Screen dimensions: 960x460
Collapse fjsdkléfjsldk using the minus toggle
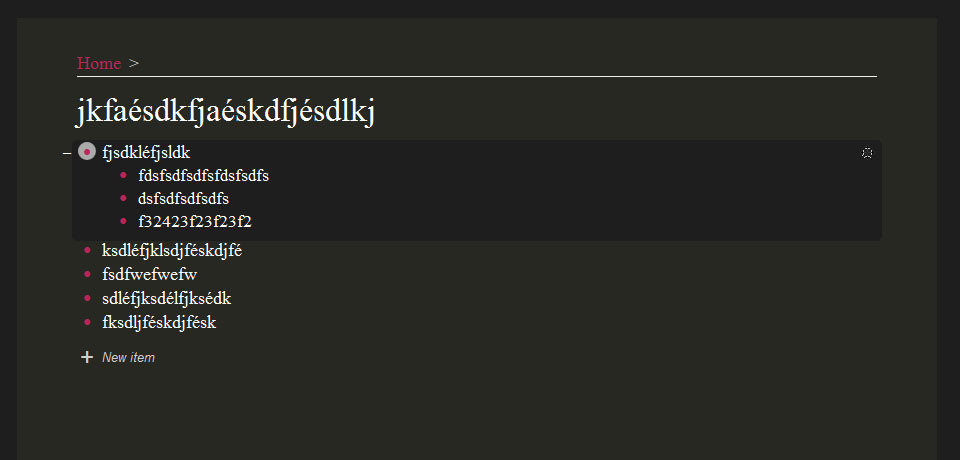pyautogui.click(x=67, y=153)
